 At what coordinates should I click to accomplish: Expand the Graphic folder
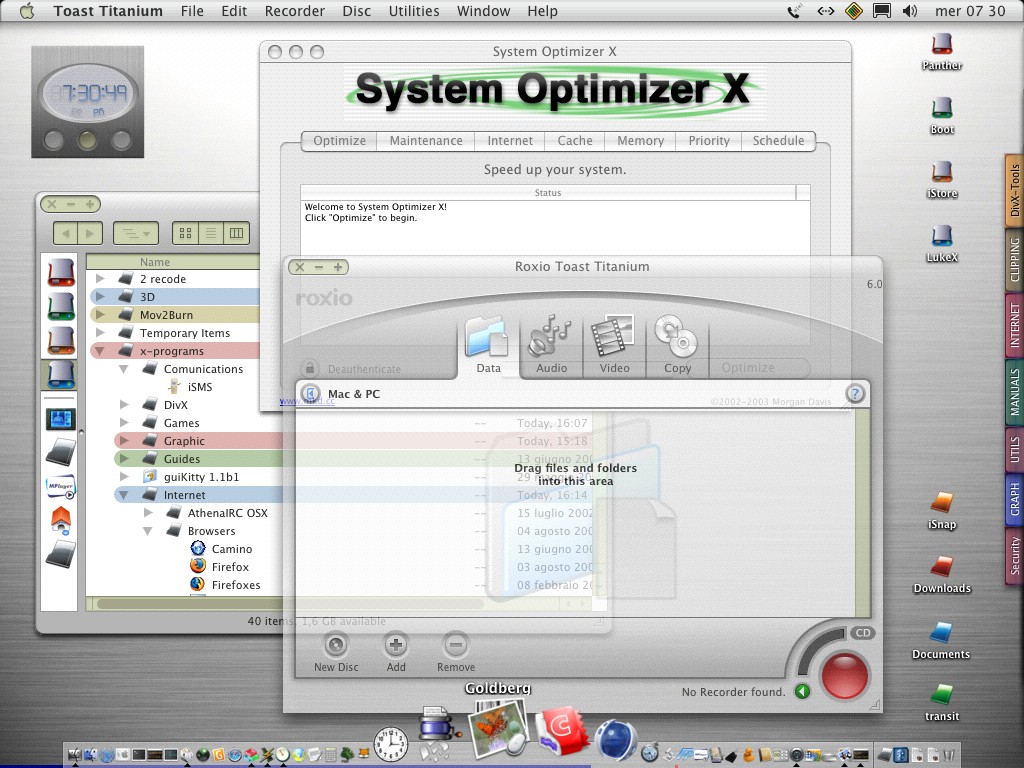pyautogui.click(x=124, y=441)
